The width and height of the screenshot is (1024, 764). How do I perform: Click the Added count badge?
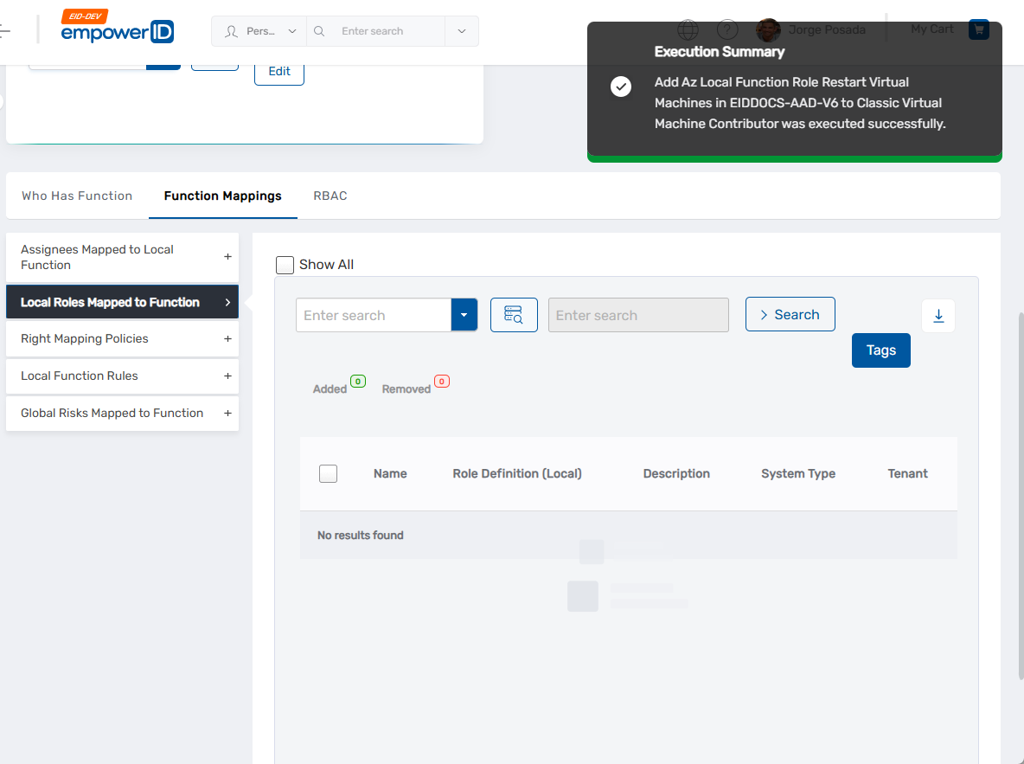(358, 381)
